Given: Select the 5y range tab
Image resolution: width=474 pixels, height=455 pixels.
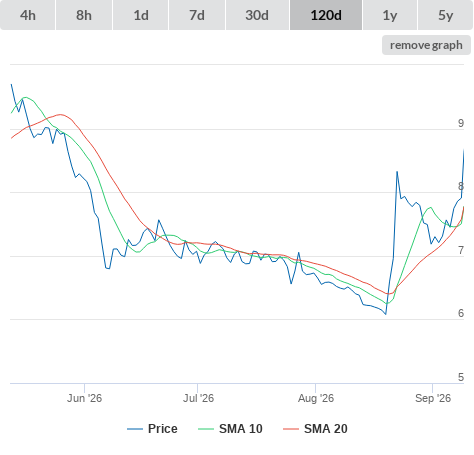Looking at the screenshot, I should click(445, 15).
